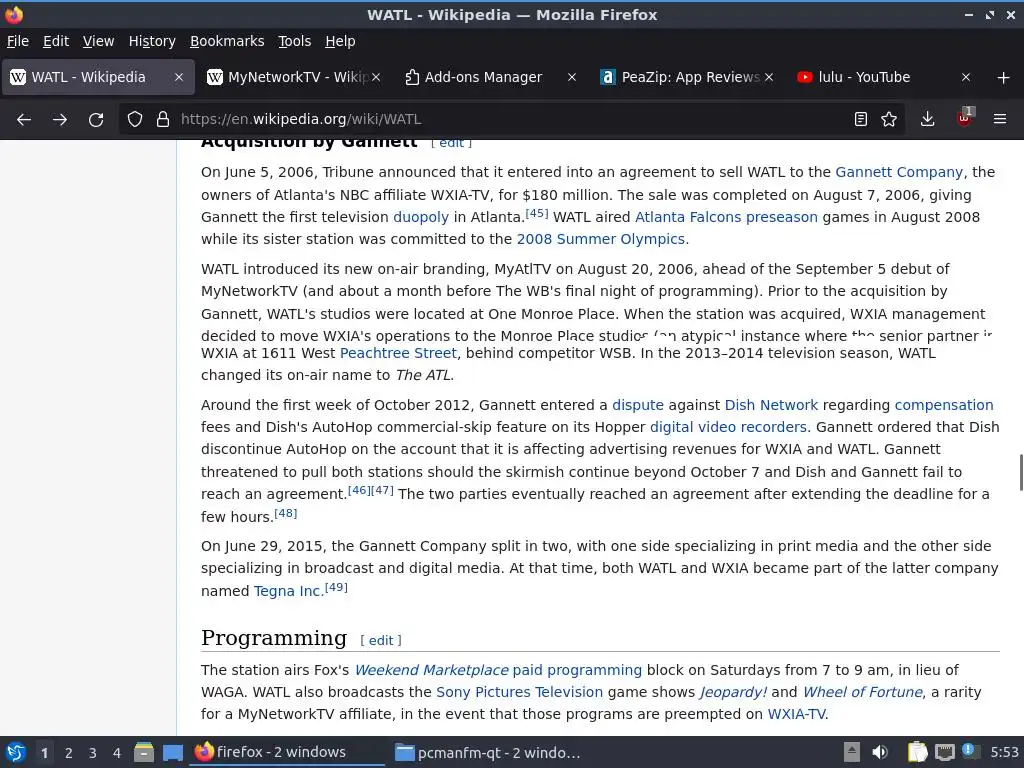The height and width of the screenshot is (768, 1024).
Task: Open the Jeopardy! link
Action: [x=733, y=692]
